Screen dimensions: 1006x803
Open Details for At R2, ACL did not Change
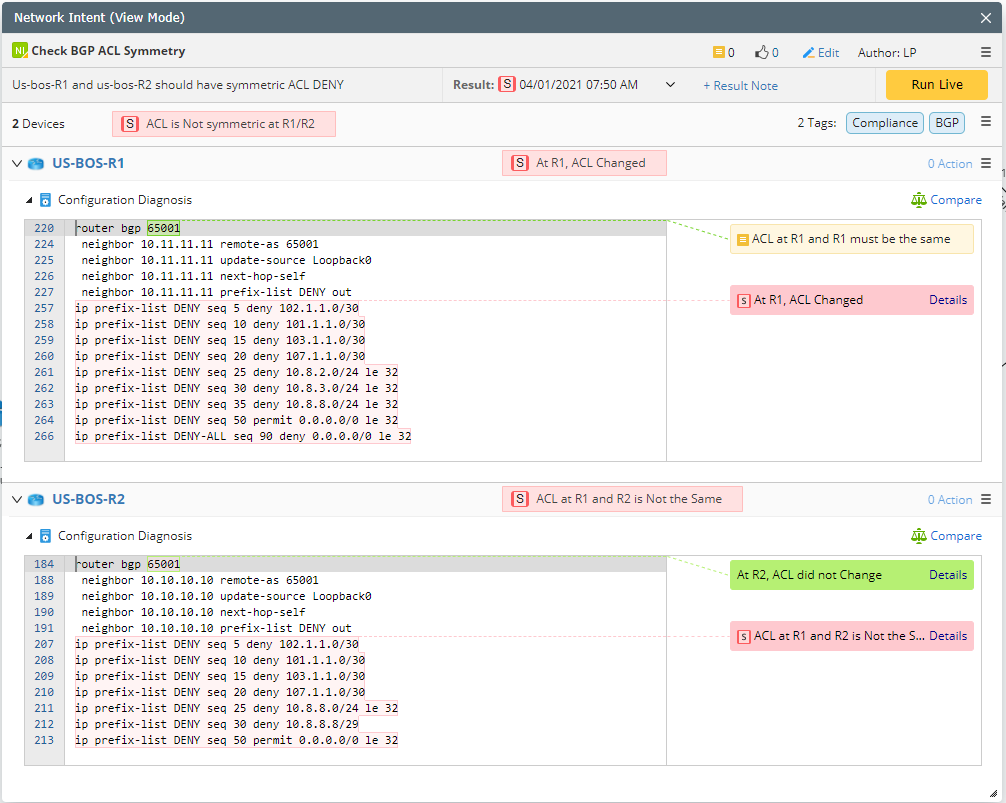click(947, 575)
